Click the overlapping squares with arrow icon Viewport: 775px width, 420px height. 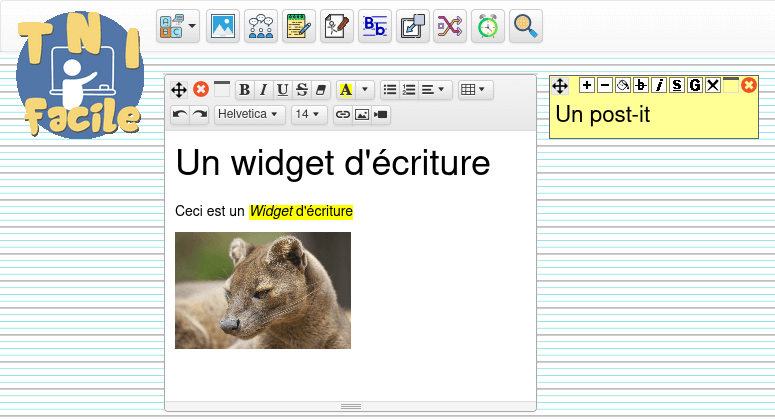click(413, 26)
